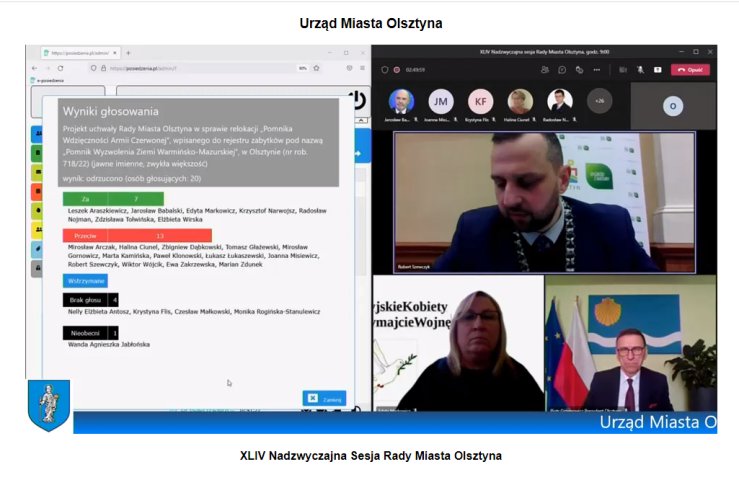This screenshot has height=480, width=739.
Task: Select Halina Ciunel's avatar
Action: (520, 101)
